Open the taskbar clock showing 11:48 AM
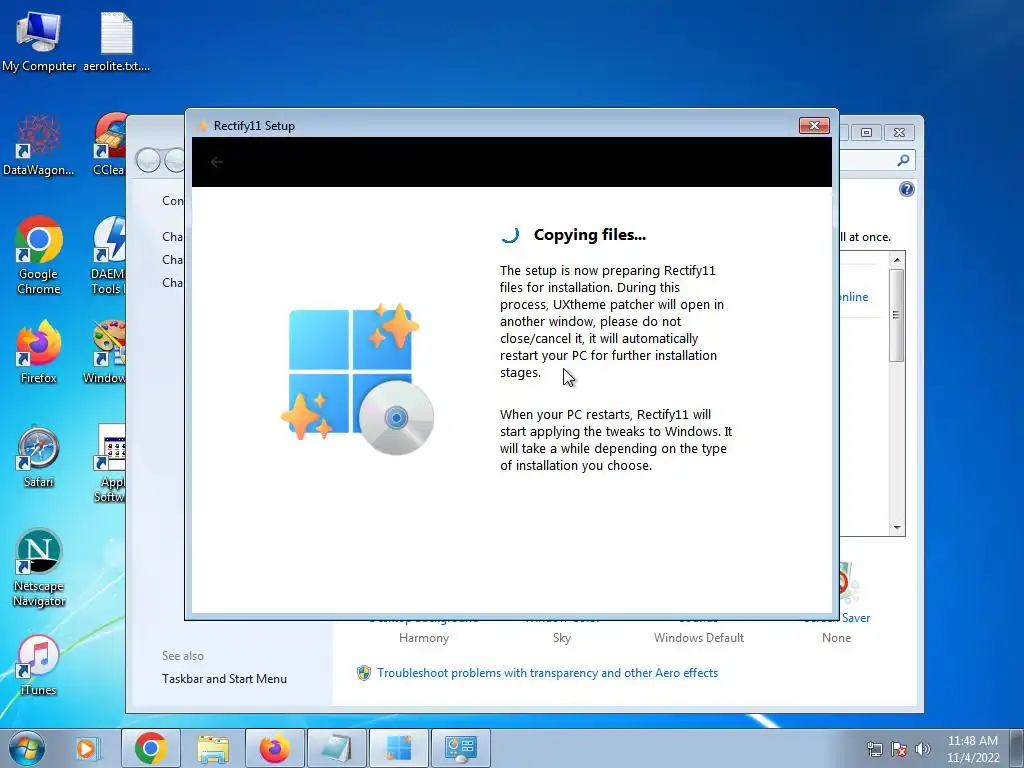1024x768 pixels. 972,748
